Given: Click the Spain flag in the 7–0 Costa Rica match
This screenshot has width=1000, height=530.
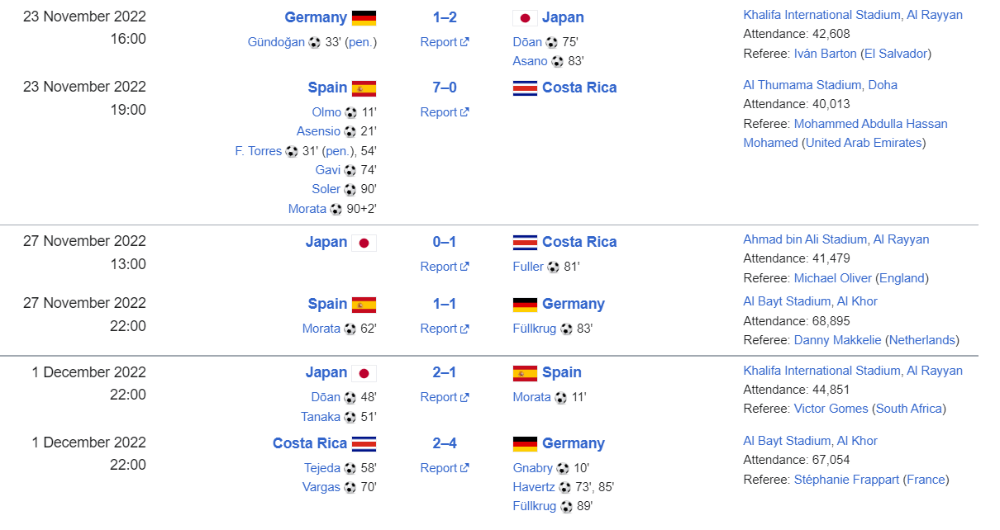Looking at the screenshot, I should coord(364,88).
